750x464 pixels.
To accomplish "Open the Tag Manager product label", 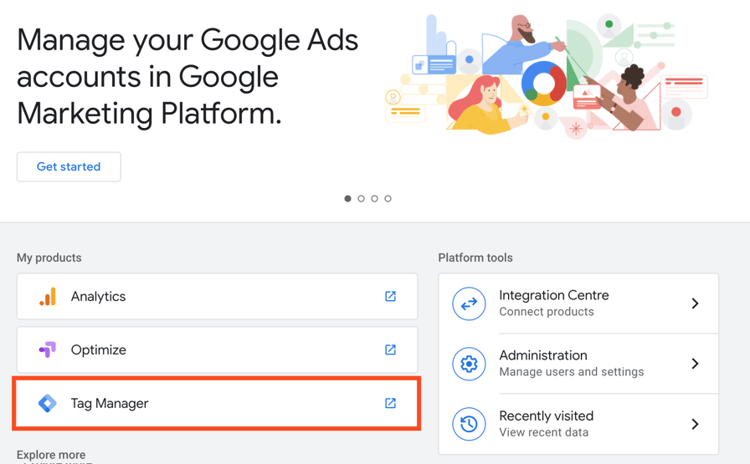I will 110,403.
